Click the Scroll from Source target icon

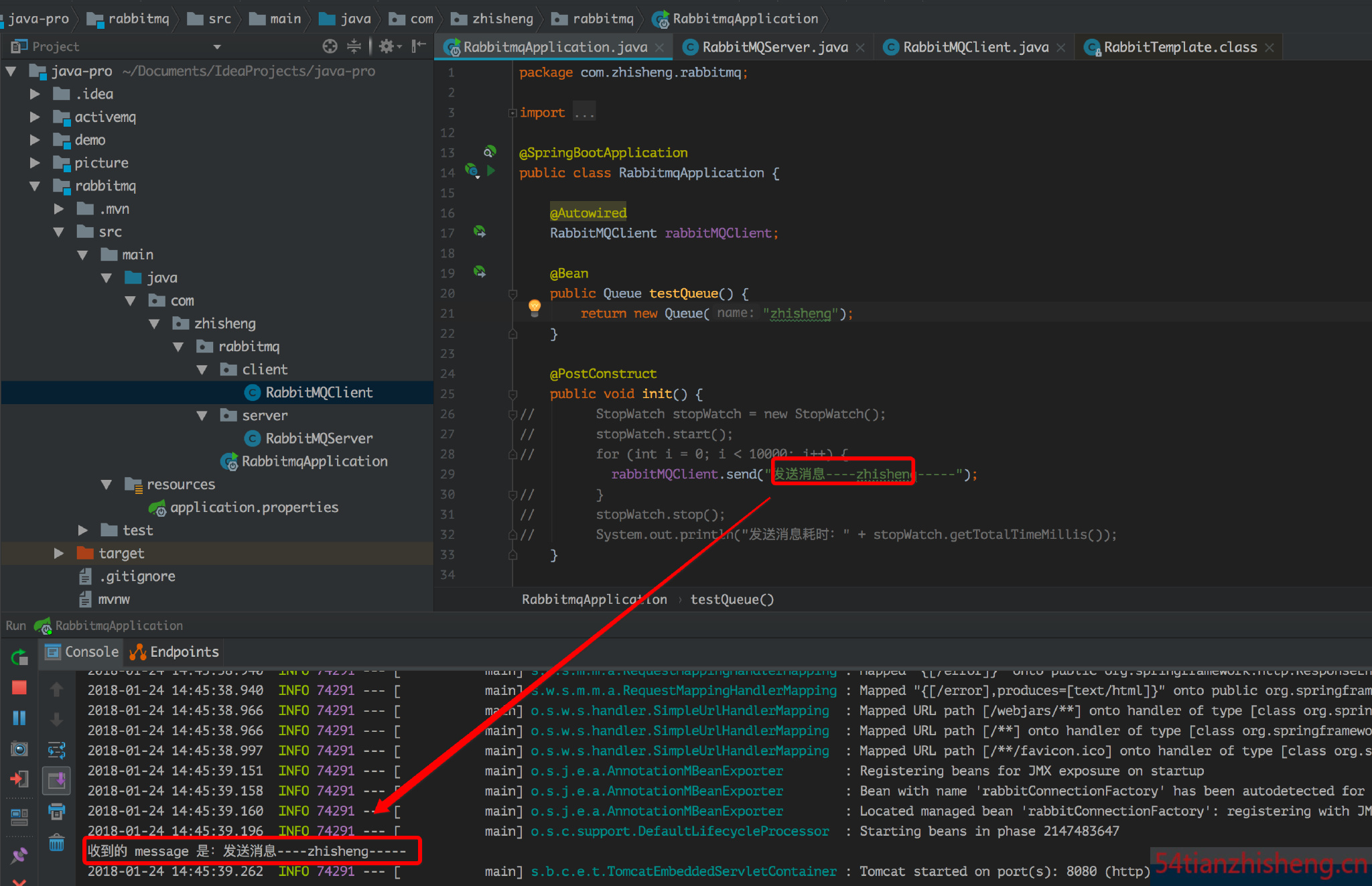330,46
